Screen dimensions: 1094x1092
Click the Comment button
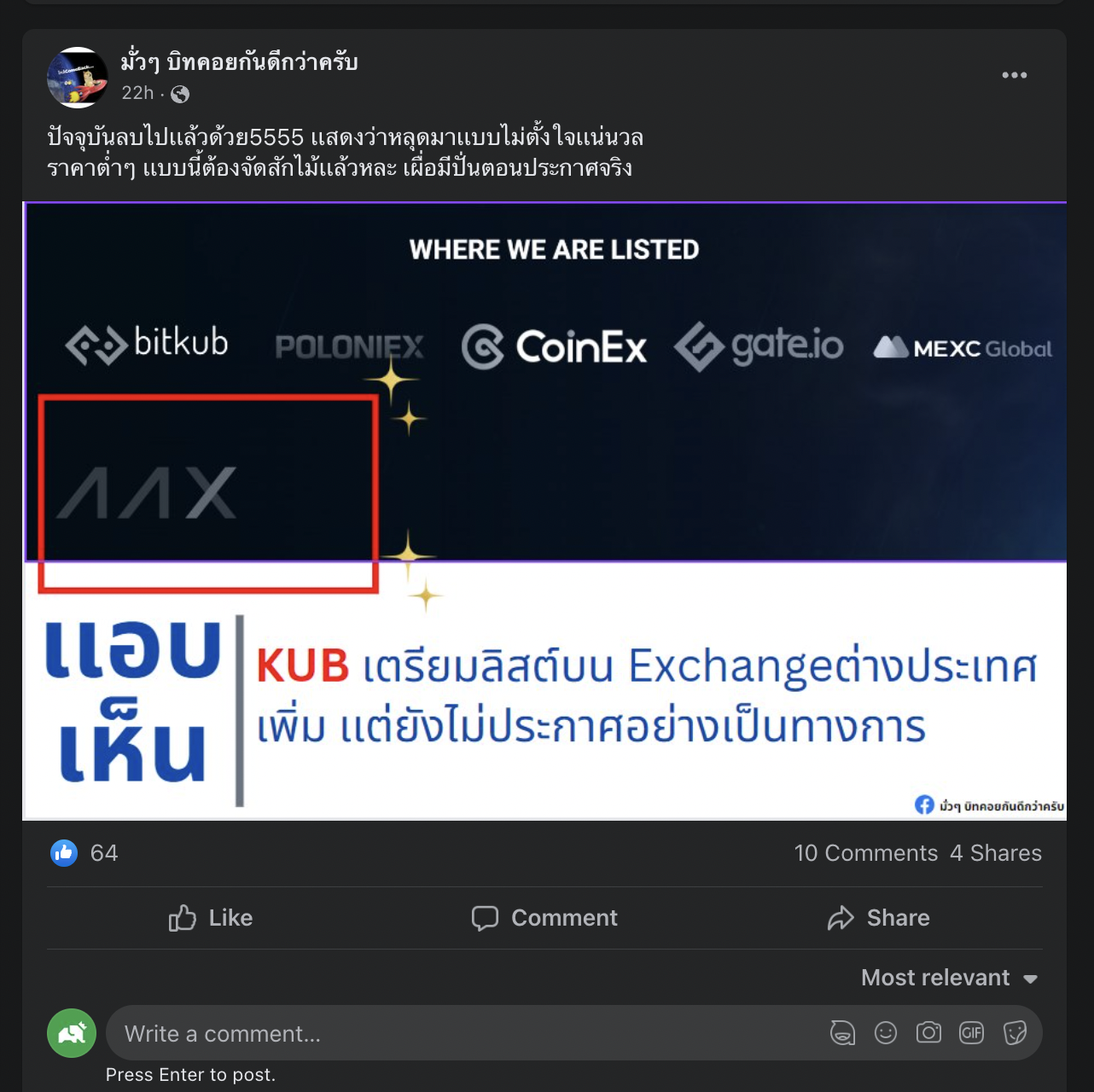544,918
